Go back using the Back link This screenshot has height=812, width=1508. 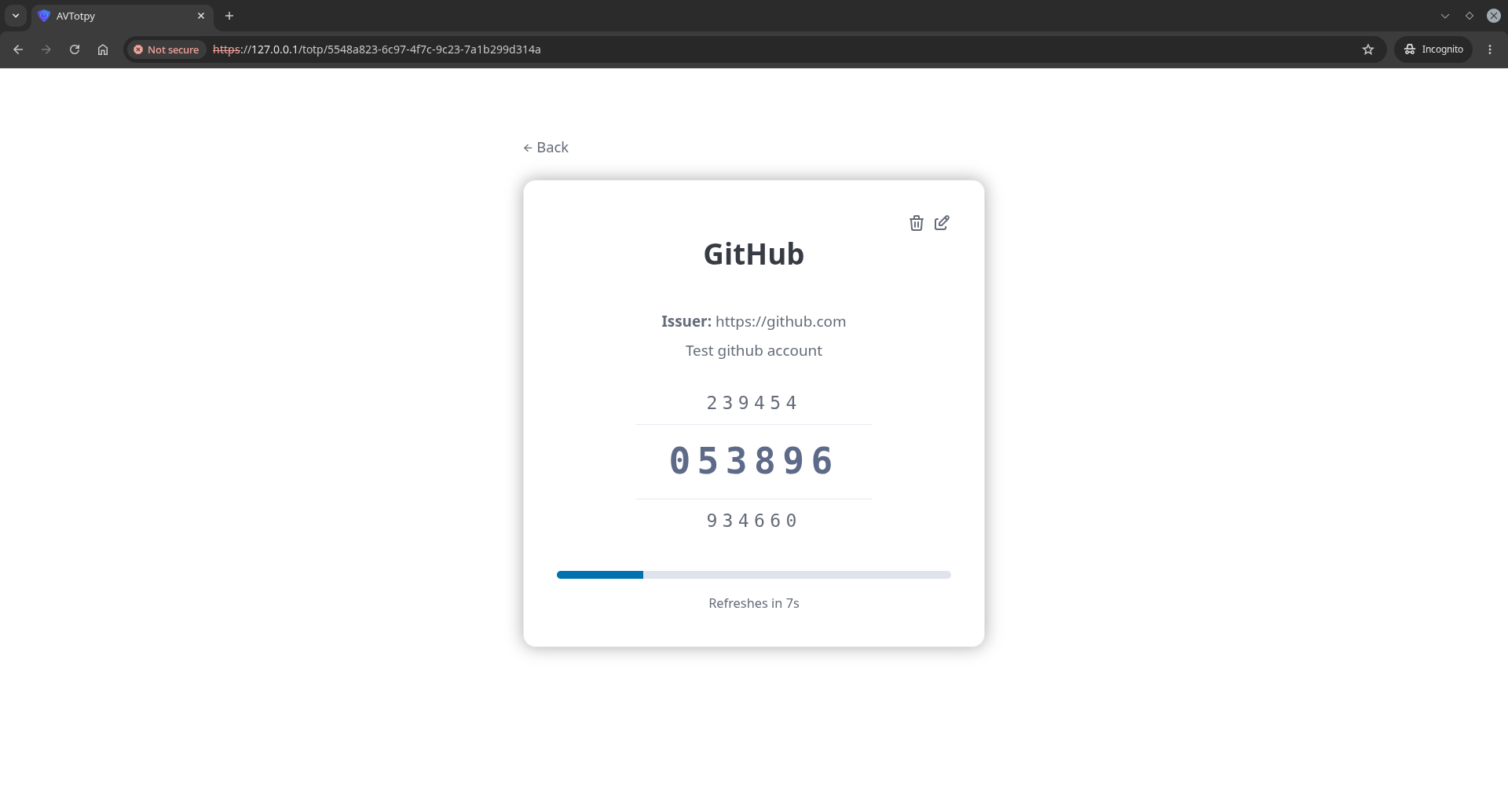pyautogui.click(x=546, y=148)
